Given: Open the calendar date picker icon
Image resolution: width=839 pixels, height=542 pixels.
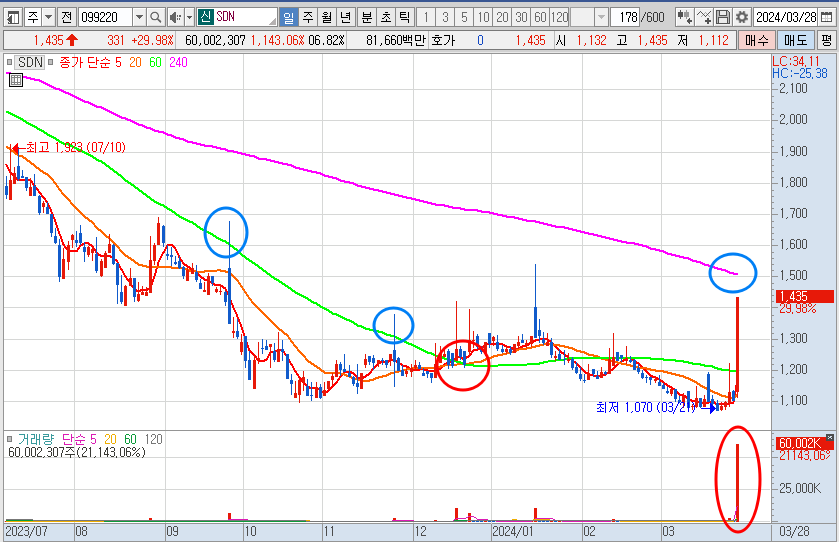Looking at the screenshot, I should 826,17.
